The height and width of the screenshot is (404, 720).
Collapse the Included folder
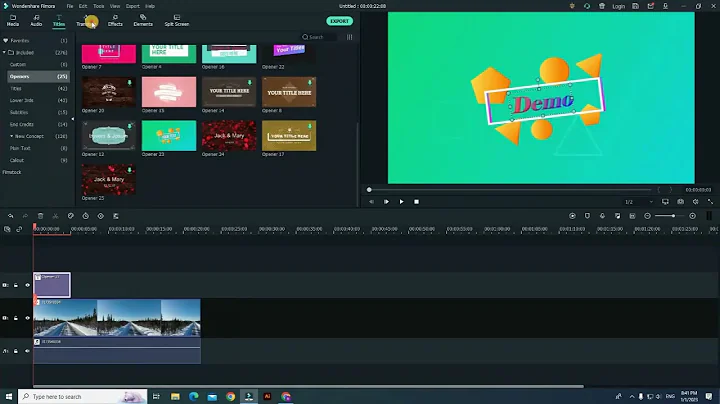[x=5, y=52]
